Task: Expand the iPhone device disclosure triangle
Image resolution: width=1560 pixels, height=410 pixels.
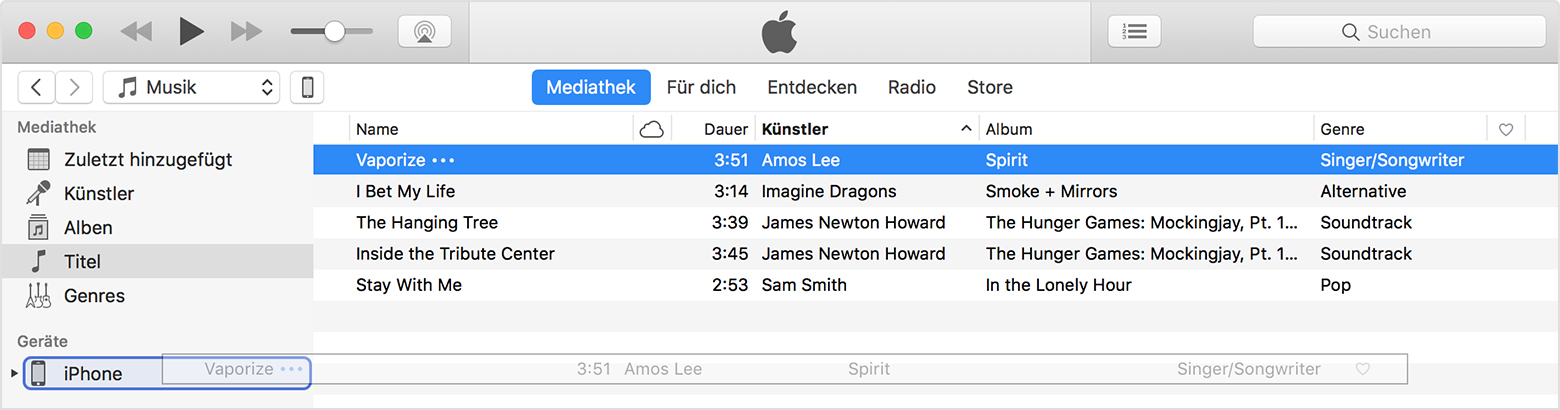Action: click(14, 373)
